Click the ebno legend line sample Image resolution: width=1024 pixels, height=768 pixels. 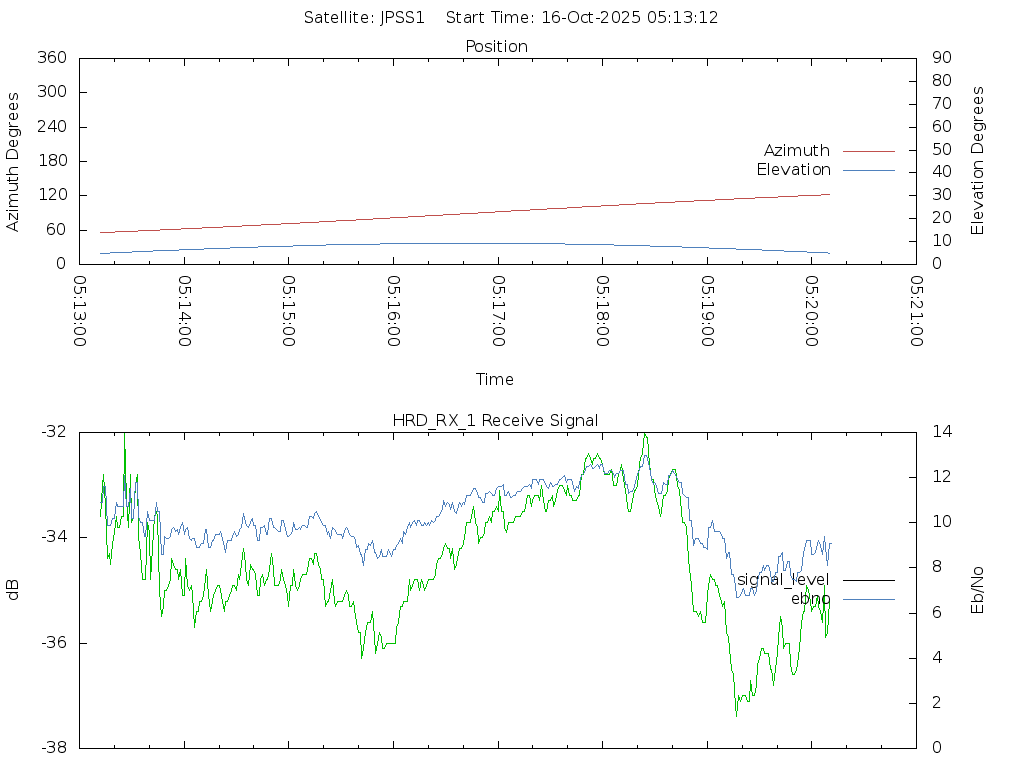point(868,599)
